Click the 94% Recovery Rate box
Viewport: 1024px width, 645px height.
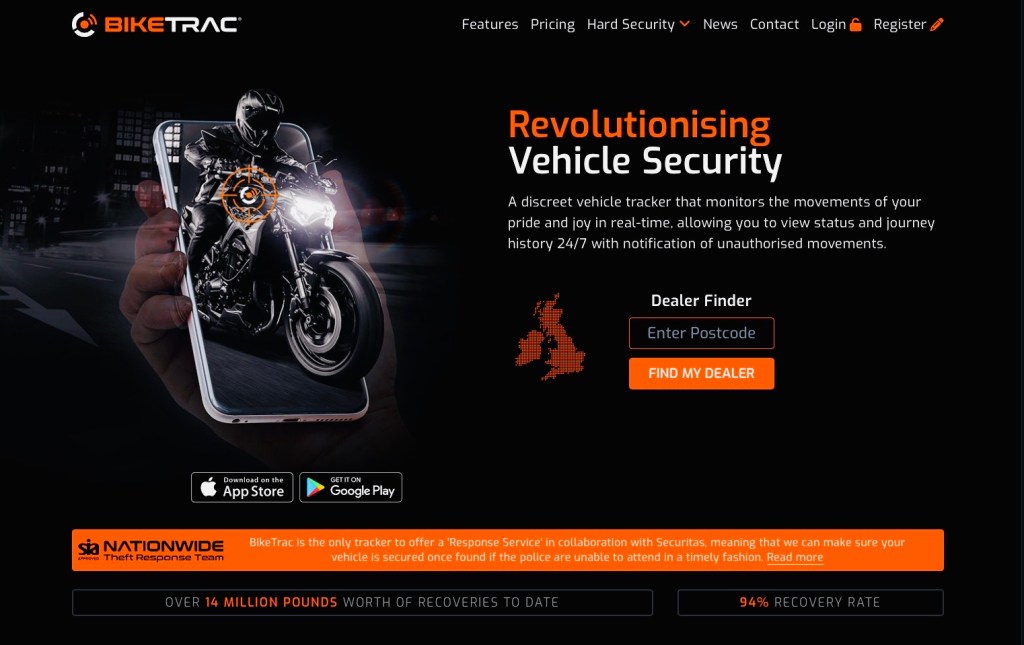(810, 603)
